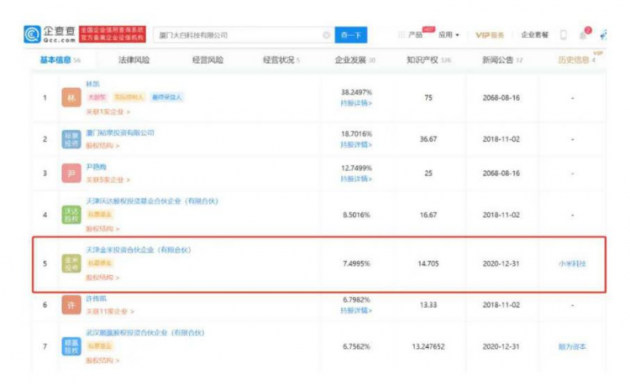The image size is (630, 384).
Task: Switch to 历史信息 VIP tab
Action: pyautogui.click(x=577, y=60)
